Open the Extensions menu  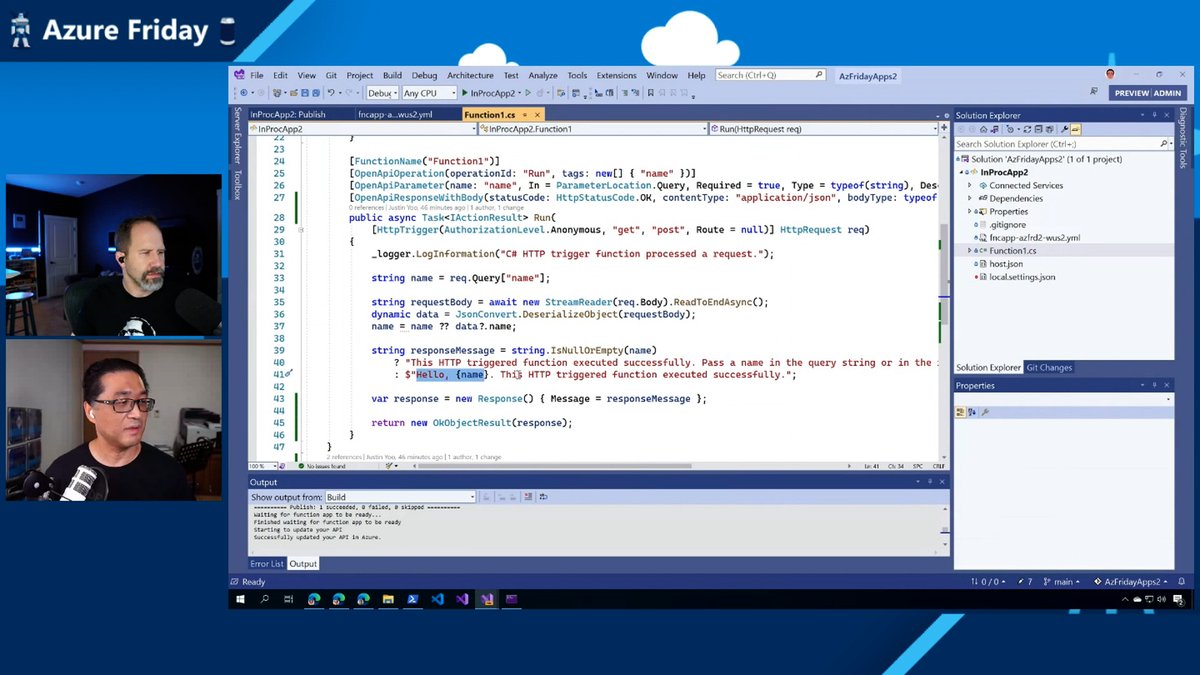pos(616,75)
